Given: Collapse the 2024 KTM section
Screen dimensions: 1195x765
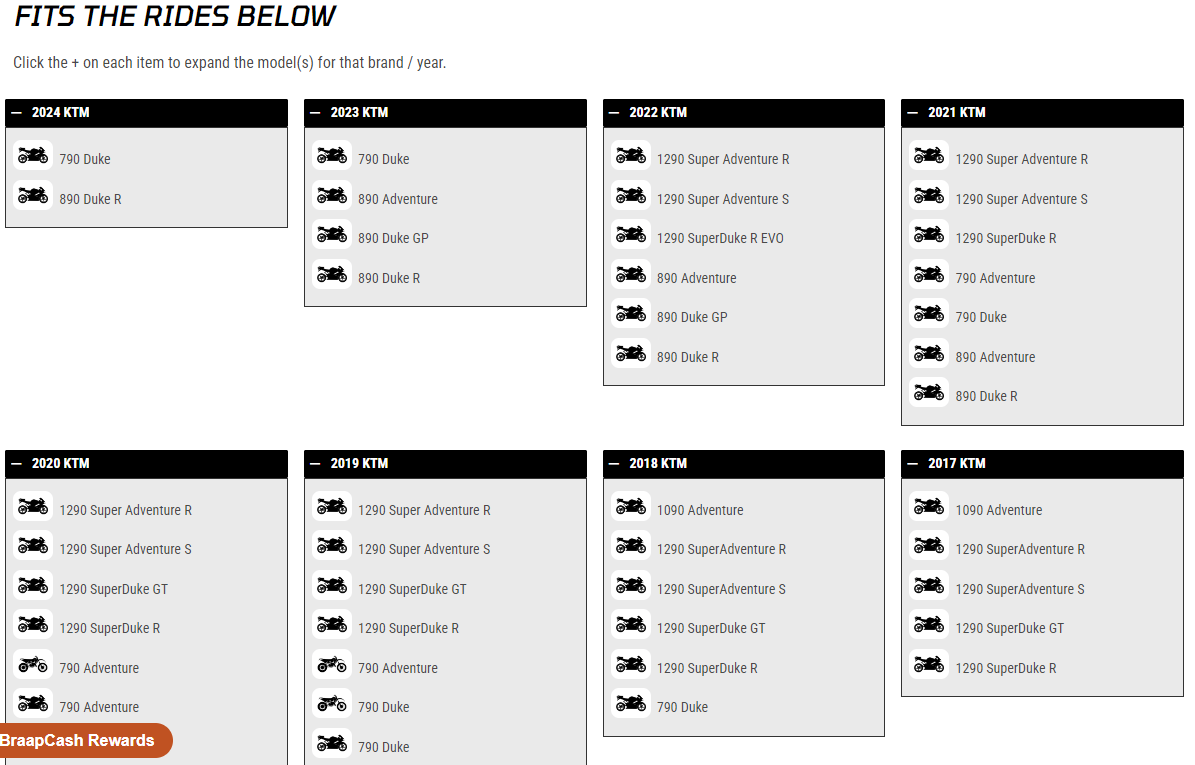Looking at the screenshot, I should tap(16, 113).
